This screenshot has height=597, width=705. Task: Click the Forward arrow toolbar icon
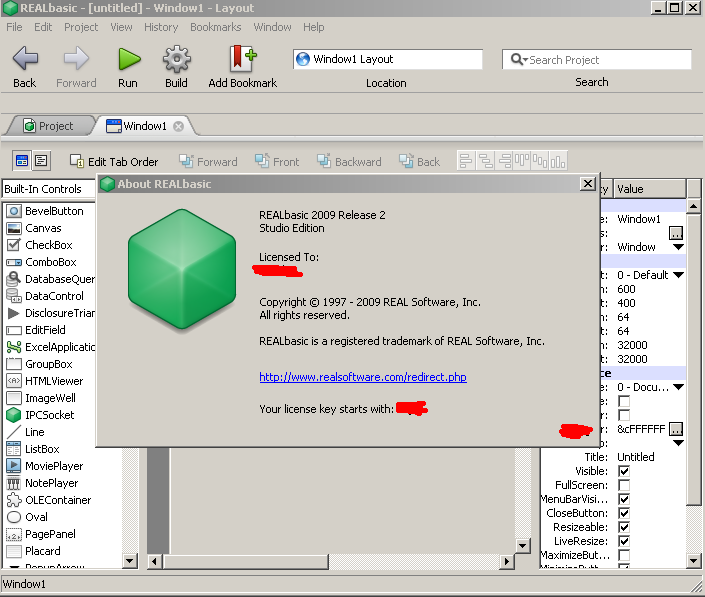coord(76,59)
